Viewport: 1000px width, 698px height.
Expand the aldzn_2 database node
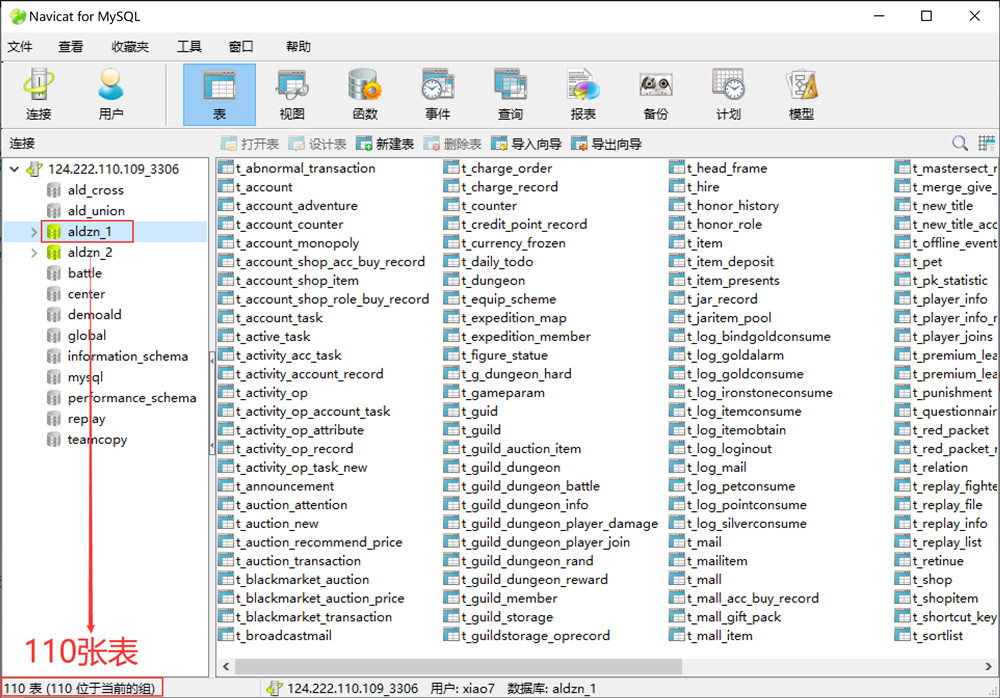point(34,253)
